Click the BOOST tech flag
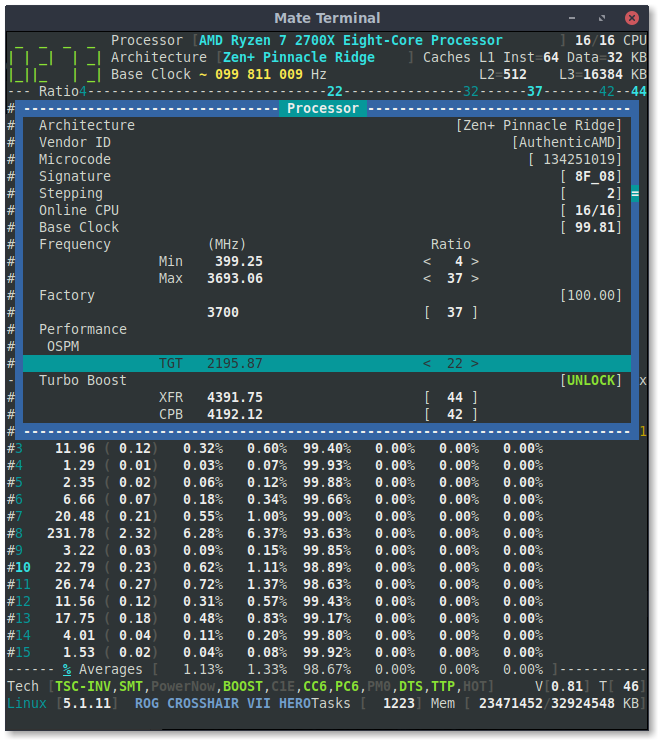658x740 pixels. (x=243, y=686)
